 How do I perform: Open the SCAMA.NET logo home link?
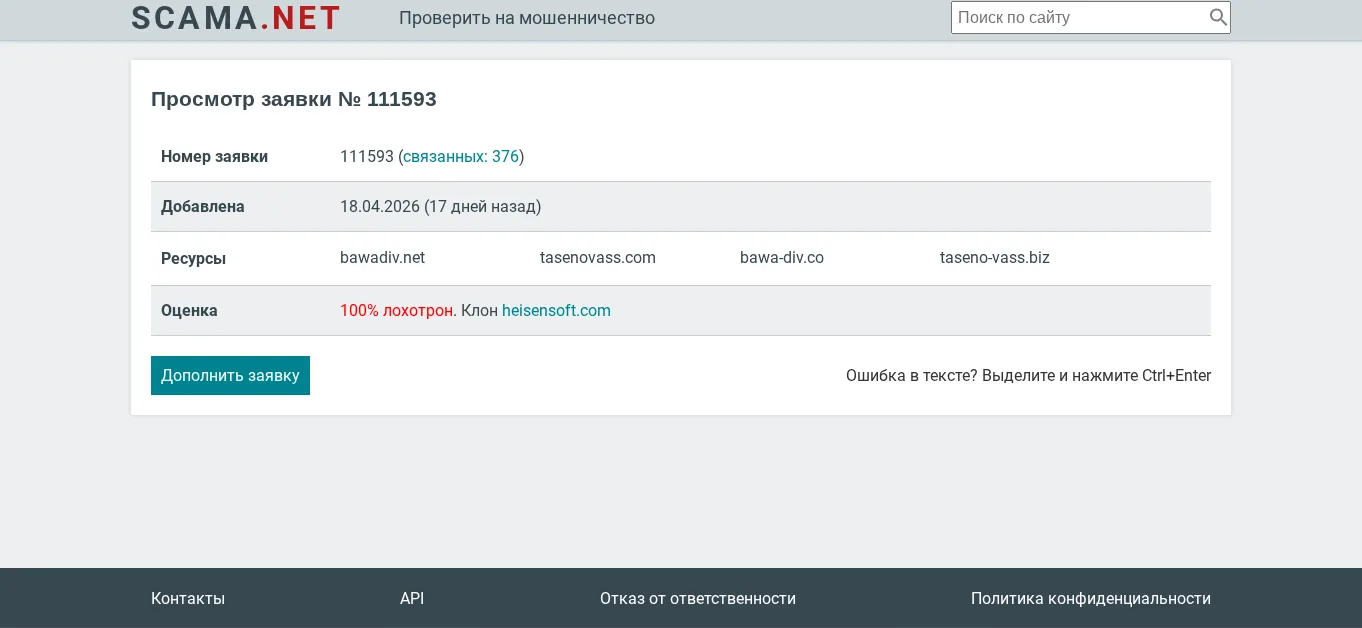coord(236,17)
